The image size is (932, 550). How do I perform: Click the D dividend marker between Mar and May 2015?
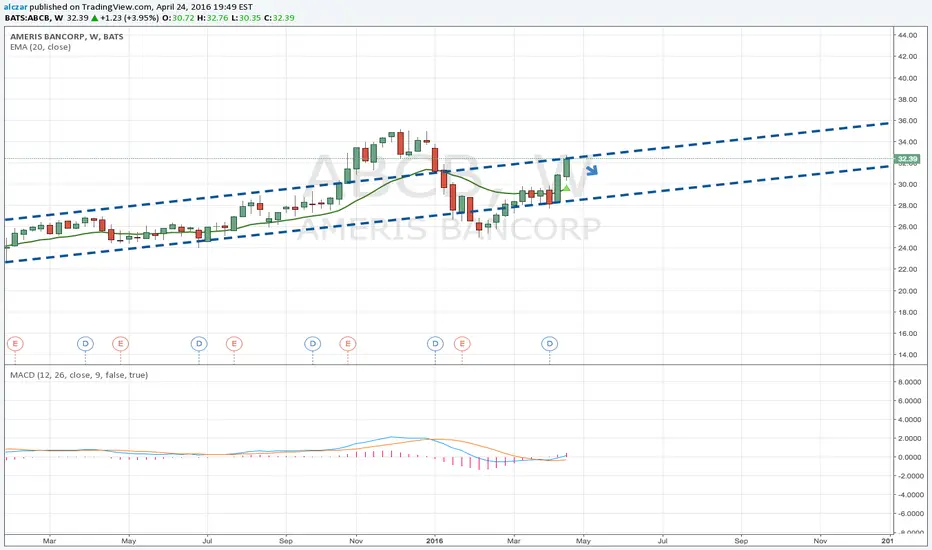click(x=85, y=344)
